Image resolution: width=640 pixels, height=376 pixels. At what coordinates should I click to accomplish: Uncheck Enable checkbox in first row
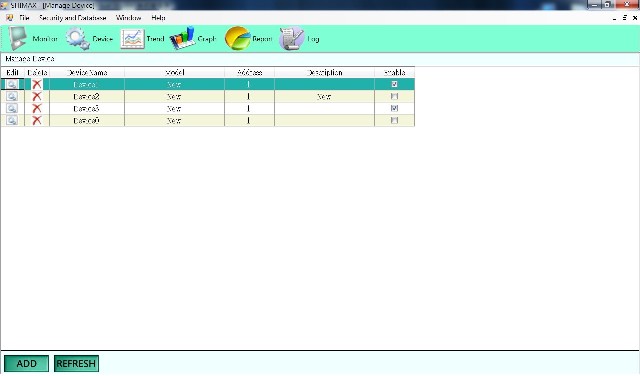(394, 84)
